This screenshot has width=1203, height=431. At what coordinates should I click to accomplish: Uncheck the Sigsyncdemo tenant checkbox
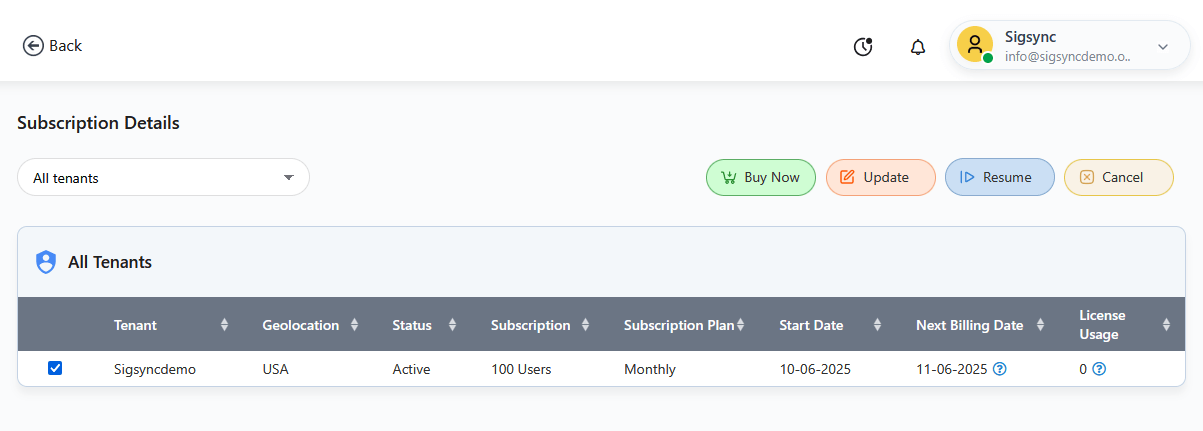click(x=55, y=368)
